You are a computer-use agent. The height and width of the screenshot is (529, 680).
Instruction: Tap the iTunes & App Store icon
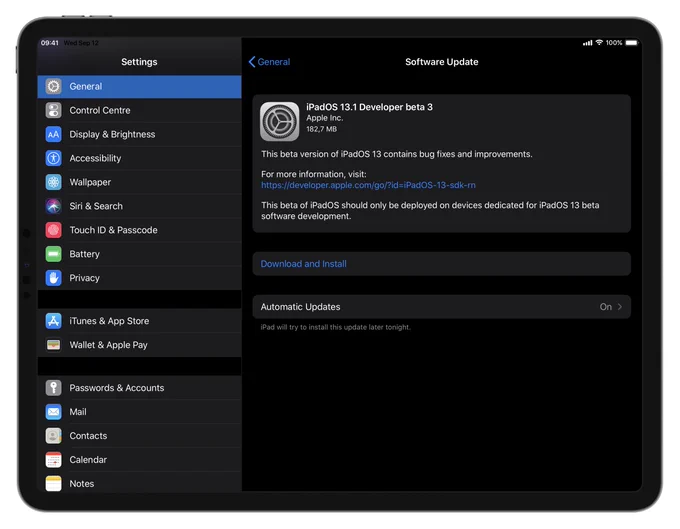[x=53, y=321]
